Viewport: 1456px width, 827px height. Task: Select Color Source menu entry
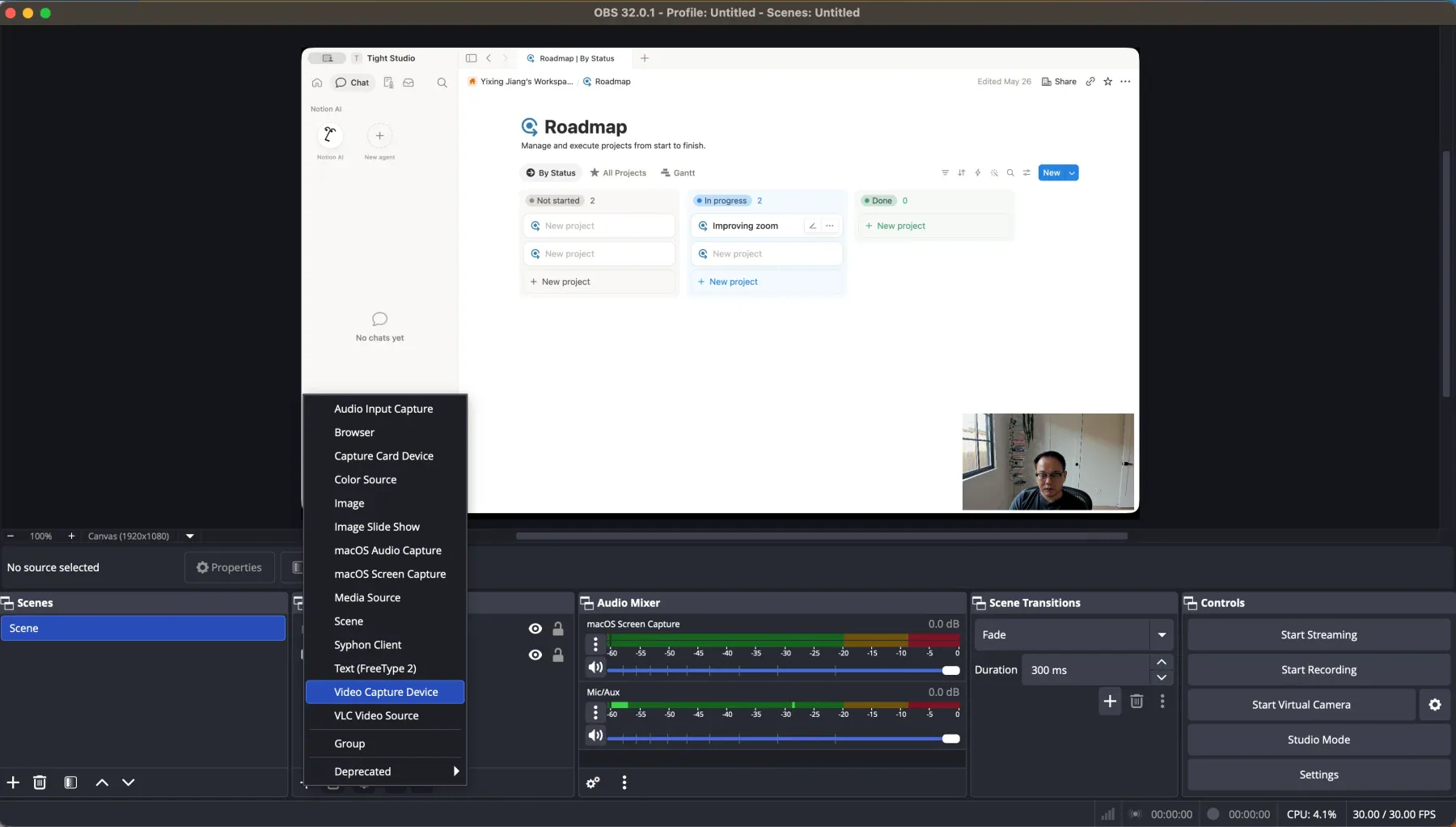click(385, 479)
